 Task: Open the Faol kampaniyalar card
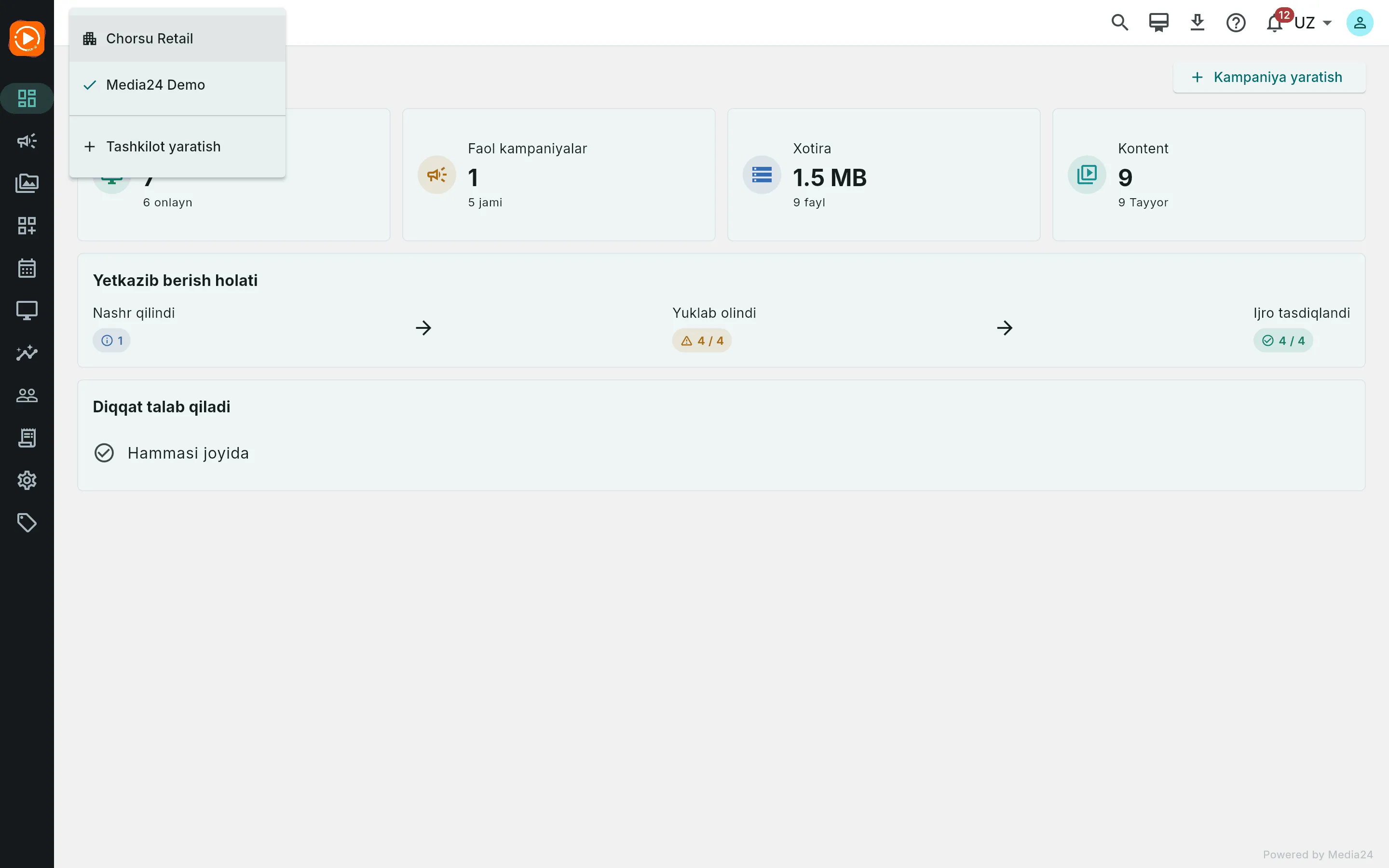558,175
